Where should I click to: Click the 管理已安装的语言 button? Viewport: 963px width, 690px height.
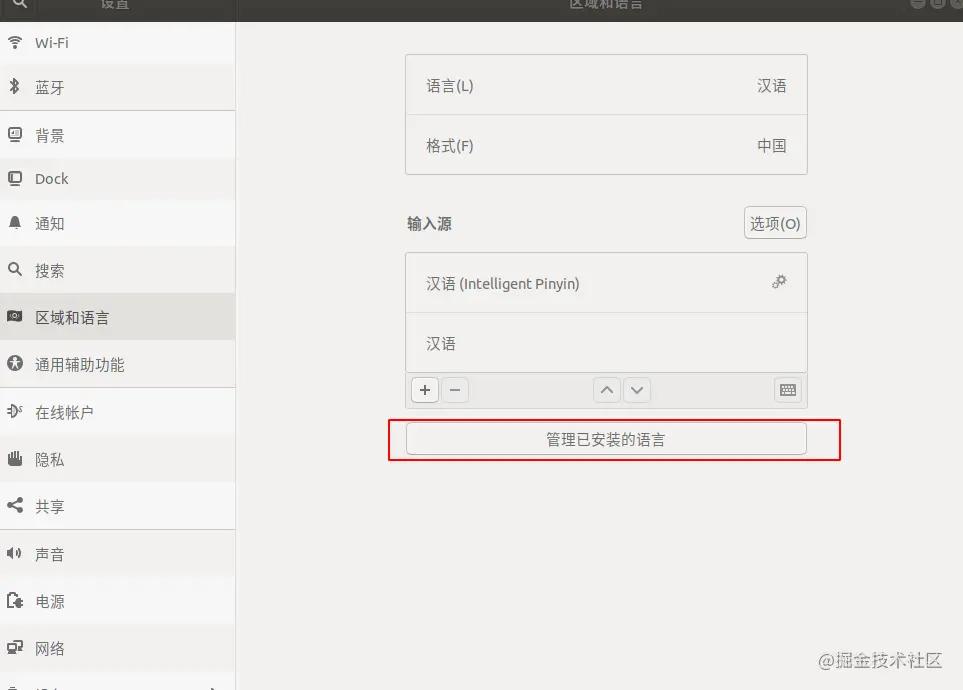[x=606, y=439]
